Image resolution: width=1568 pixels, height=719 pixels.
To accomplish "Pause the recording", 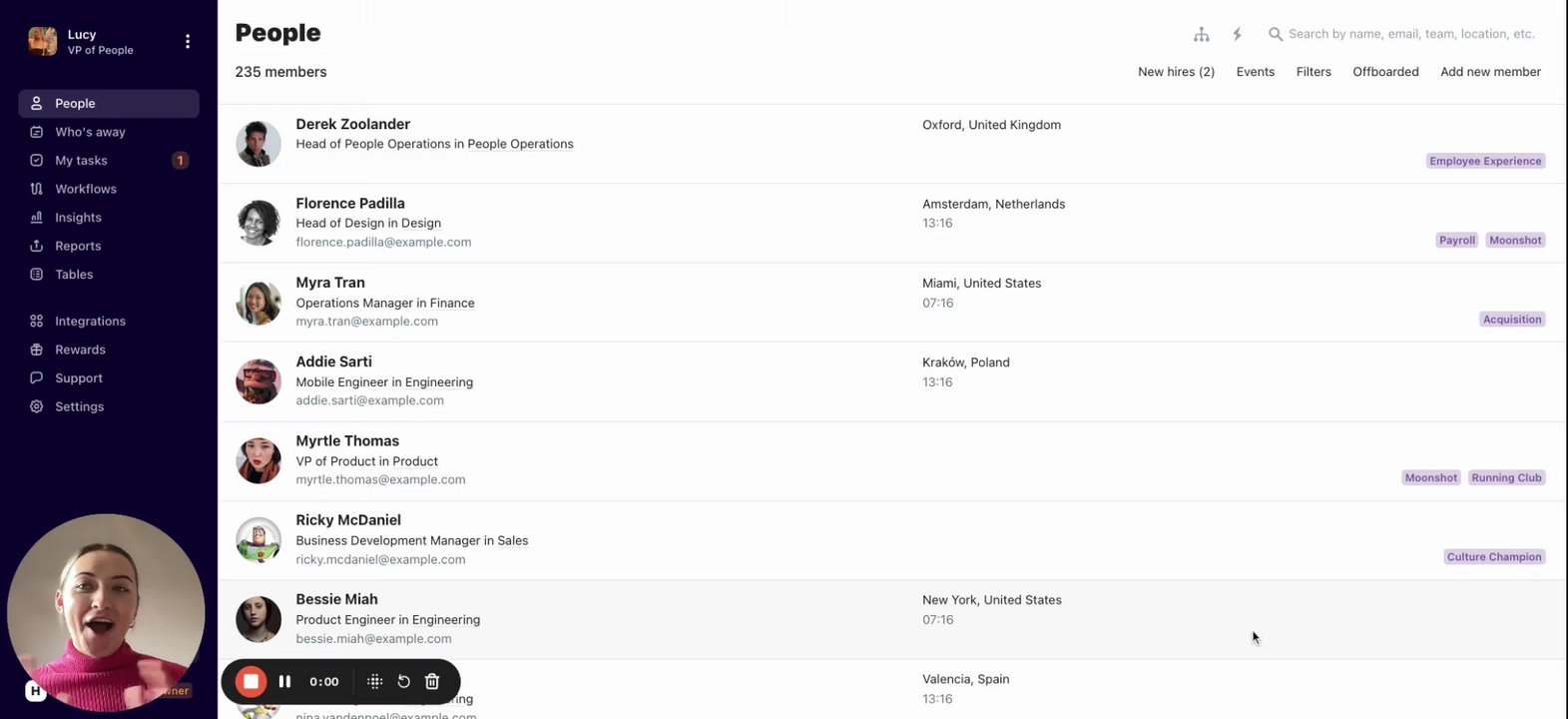I will (284, 681).
